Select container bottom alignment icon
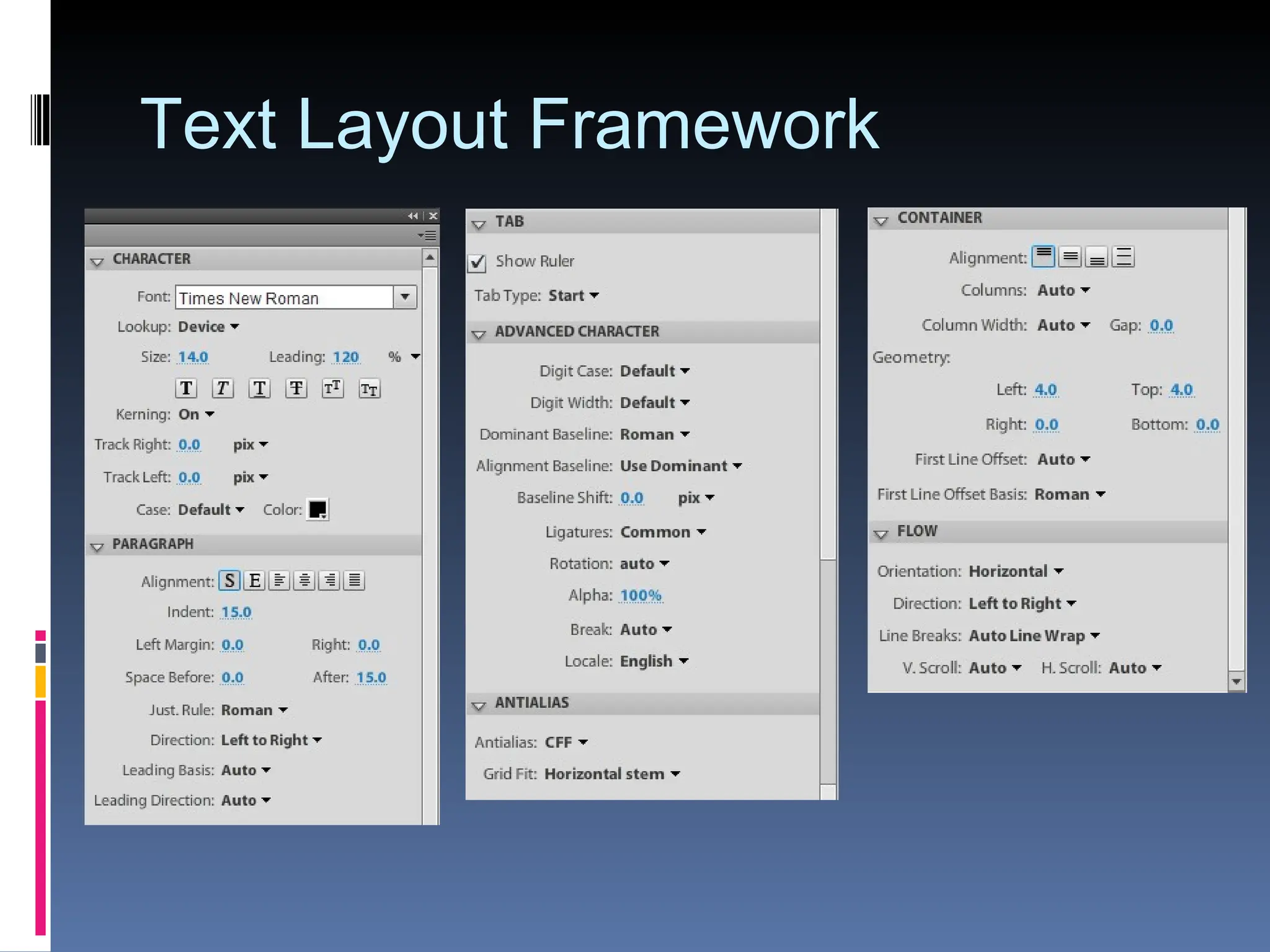1270x952 pixels. [1097, 256]
